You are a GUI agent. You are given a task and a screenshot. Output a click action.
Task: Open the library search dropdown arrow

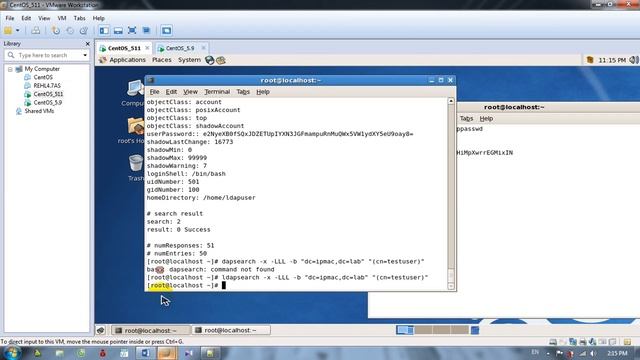[x=85, y=55]
